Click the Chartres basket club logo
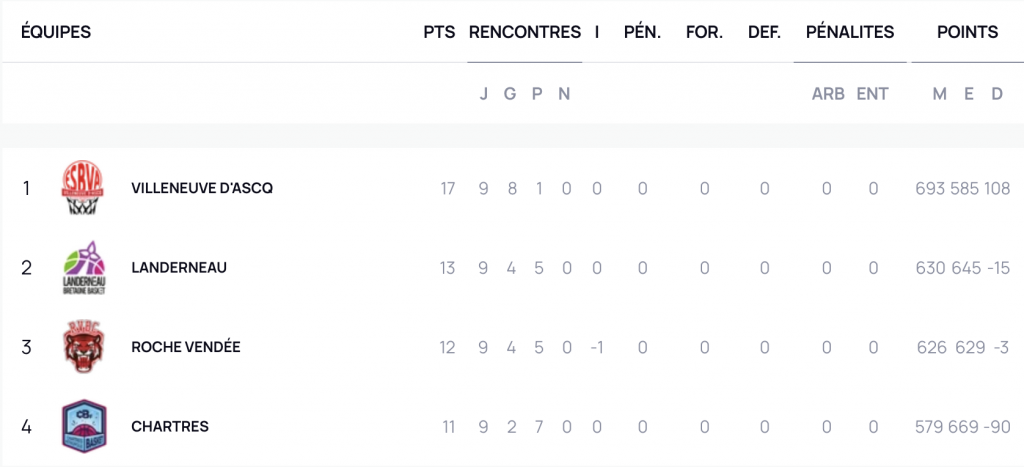The height and width of the screenshot is (467, 1024). tap(84, 427)
